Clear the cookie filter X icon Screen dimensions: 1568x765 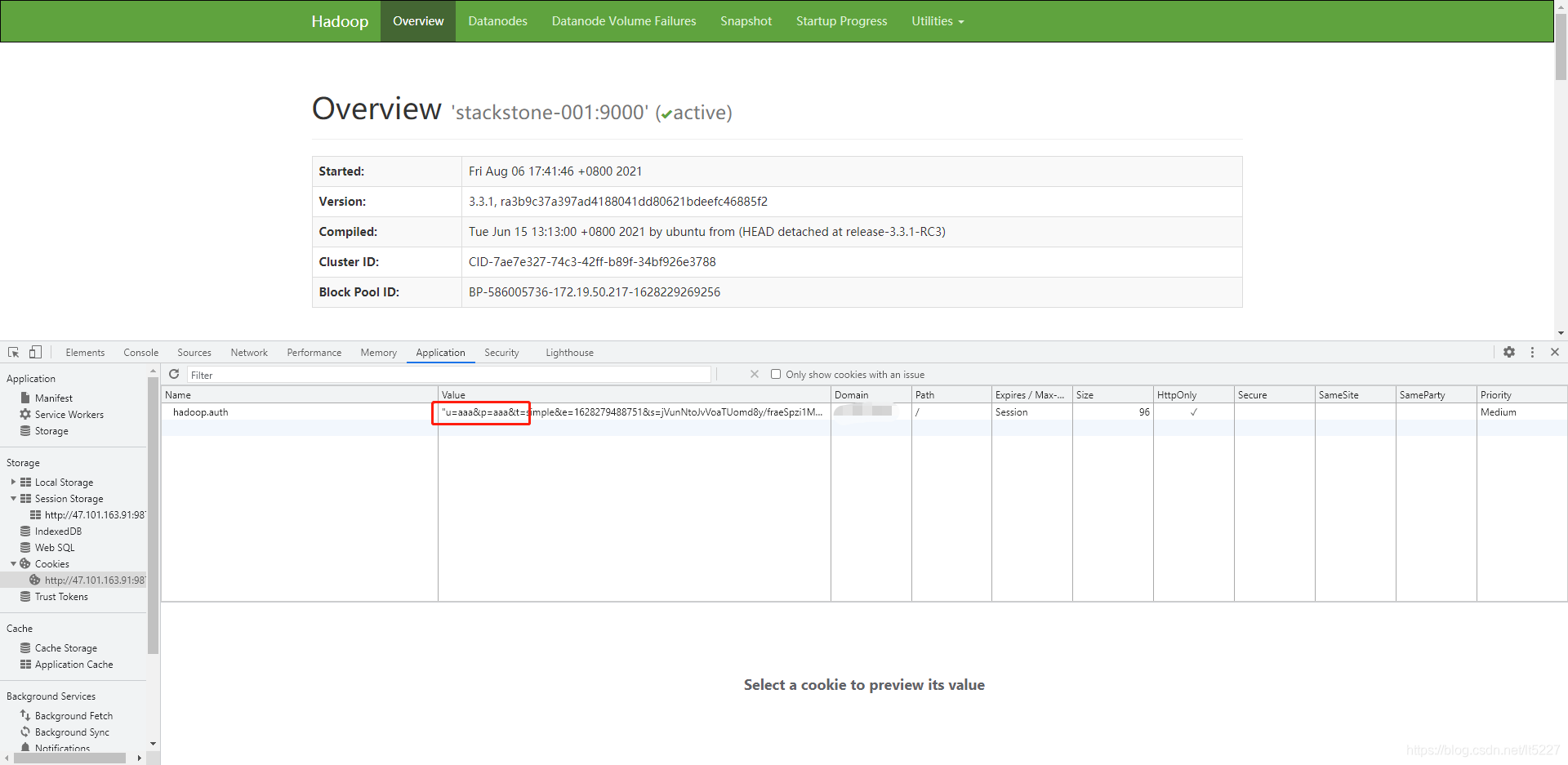pyautogui.click(x=755, y=374)
